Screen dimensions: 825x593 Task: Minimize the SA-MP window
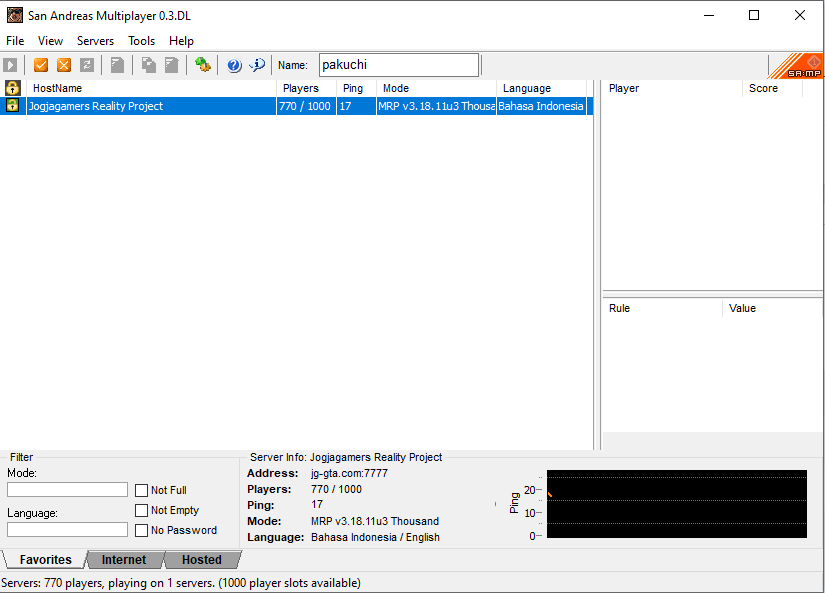pos(709,15)
